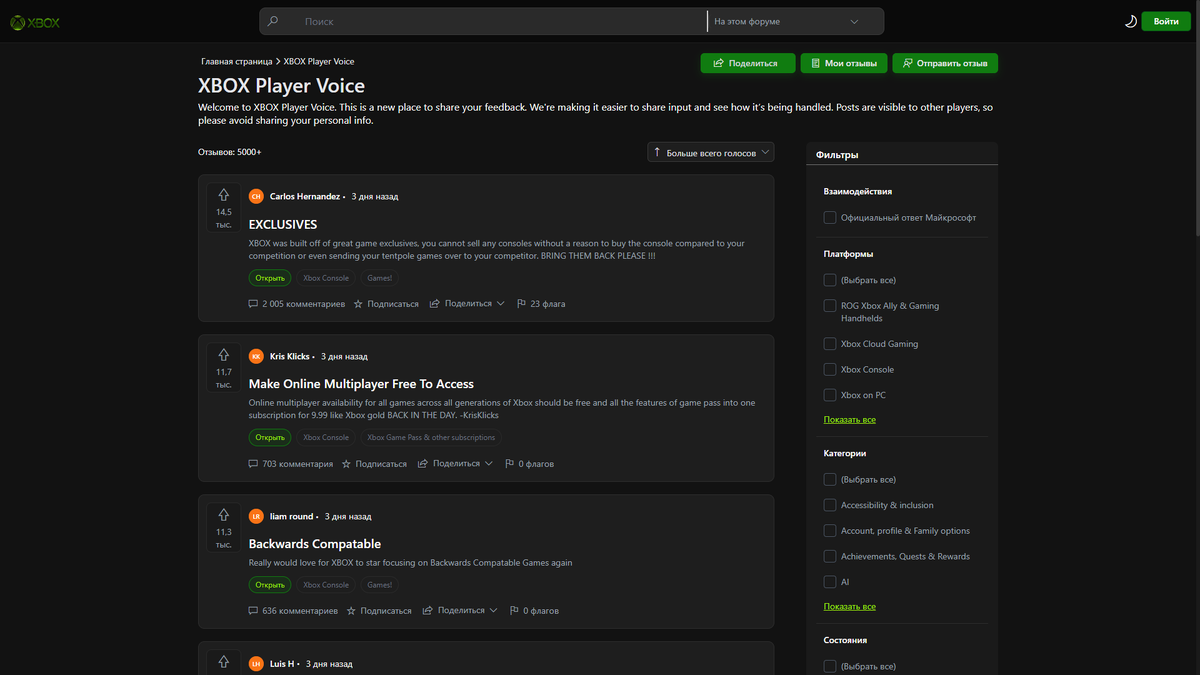Image resolution: width=1200 pixels, height=675 pixels.
Task: Check Платформы (Выбрать все) checkbox
Action: click(x=830, y=280)
